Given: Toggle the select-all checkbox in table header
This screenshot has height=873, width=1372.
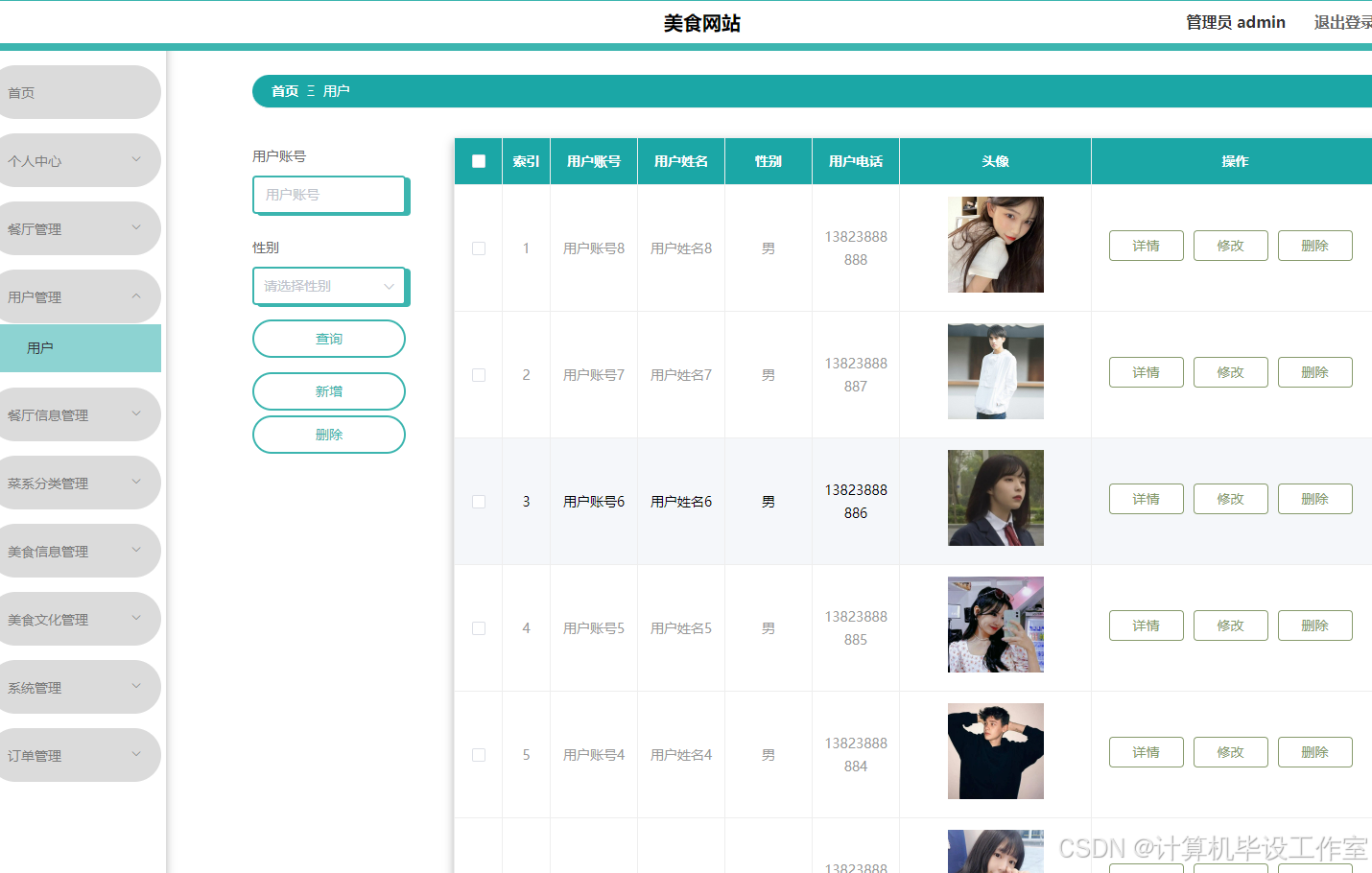Looking at the screenshot, I should click(x=479, y=161).
